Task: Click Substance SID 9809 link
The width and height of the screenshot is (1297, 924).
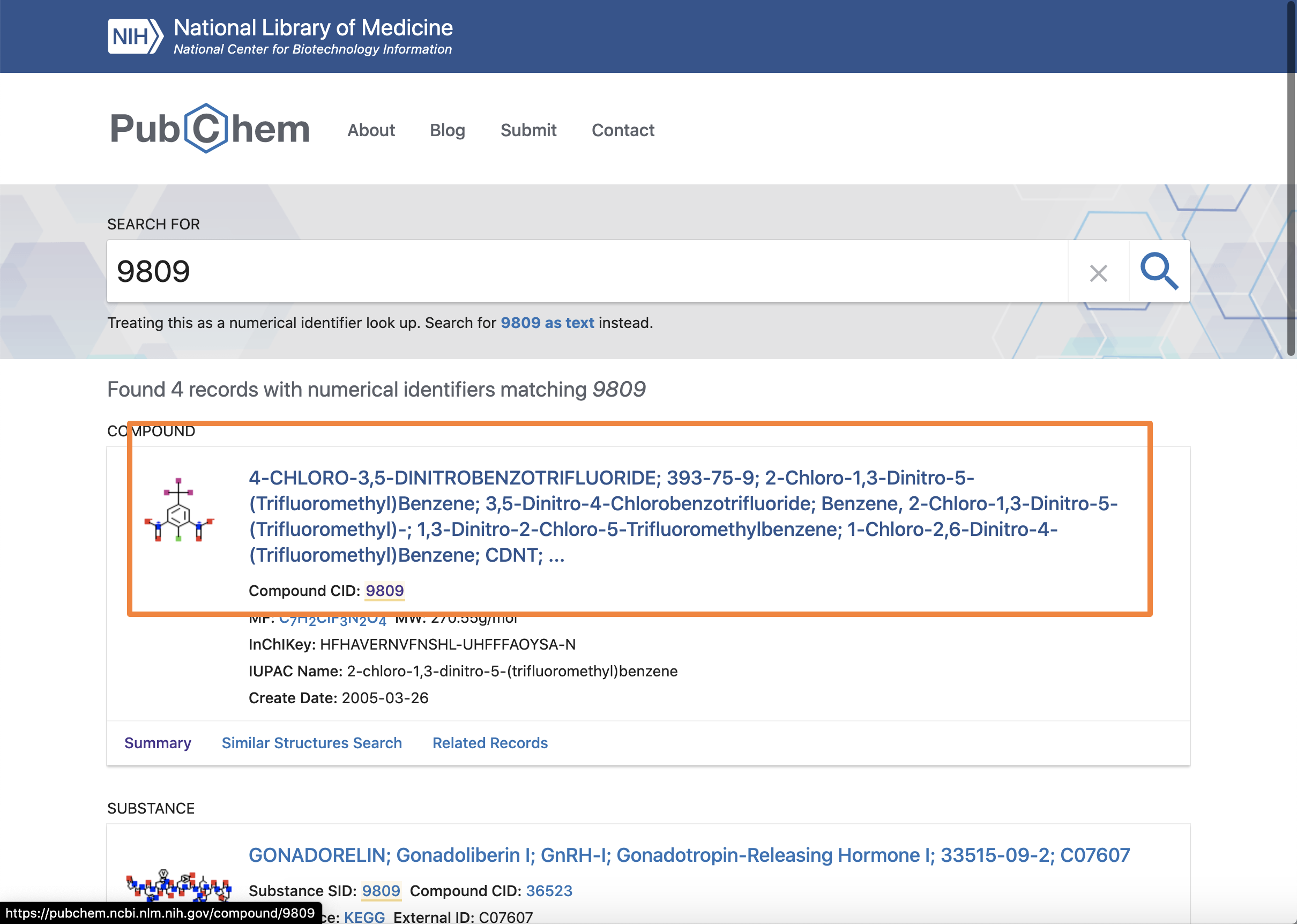Action: pos(381,891)
